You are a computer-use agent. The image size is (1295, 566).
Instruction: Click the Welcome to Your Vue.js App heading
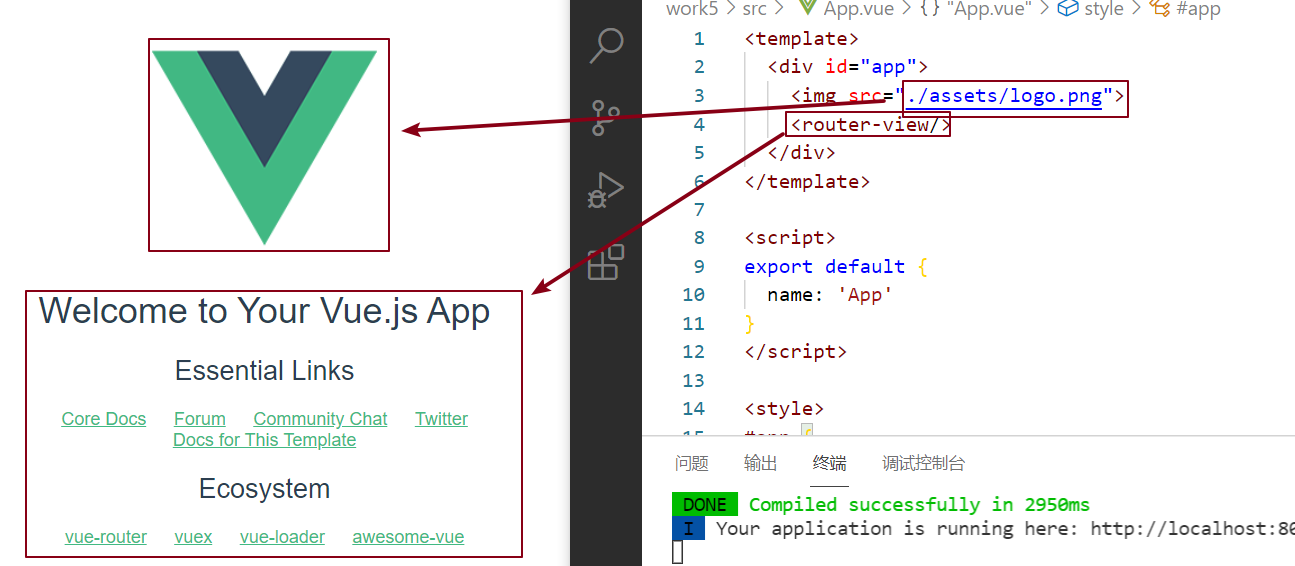[264, 311]
